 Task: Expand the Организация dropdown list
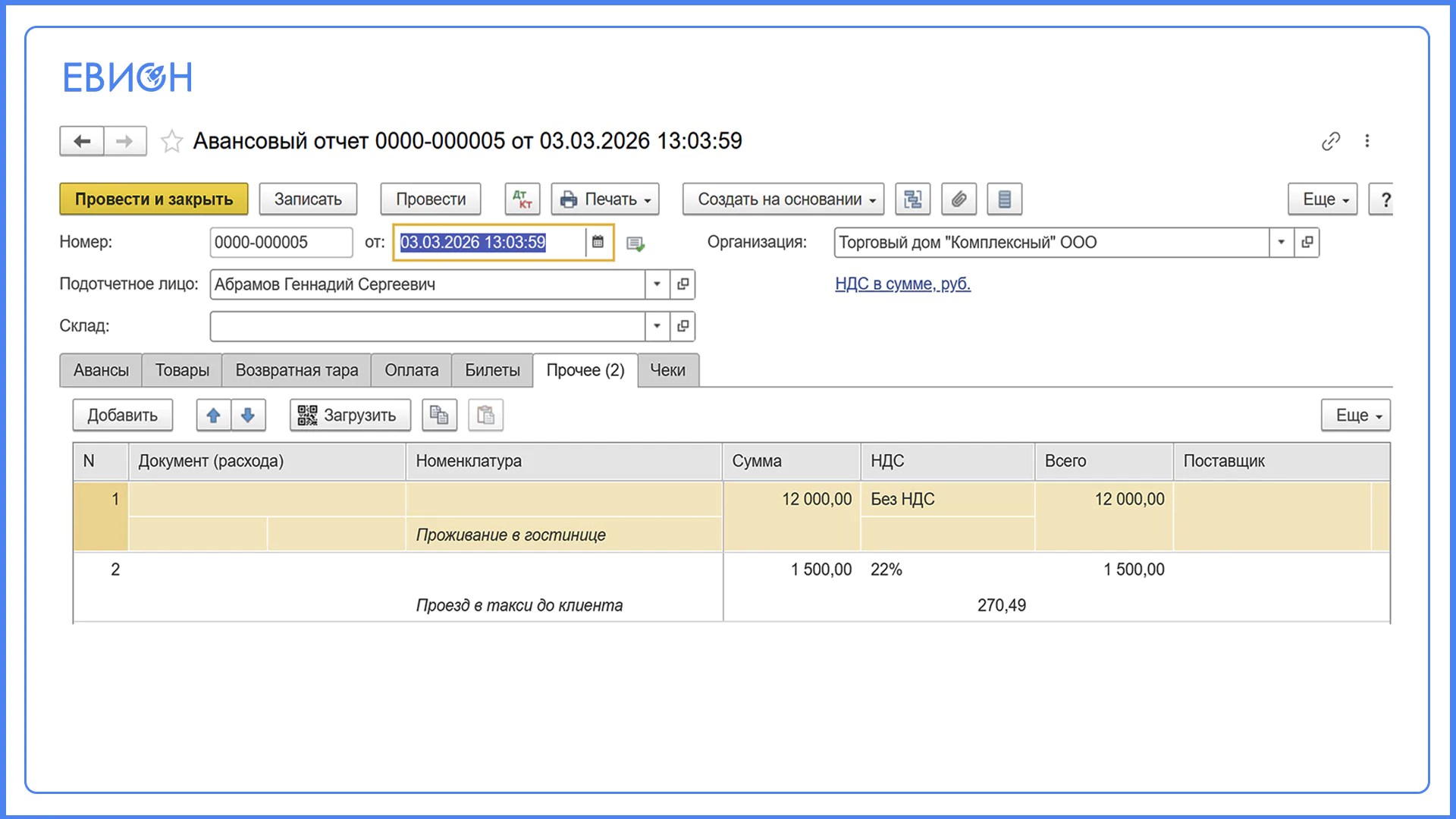[x=1281, y=243]
